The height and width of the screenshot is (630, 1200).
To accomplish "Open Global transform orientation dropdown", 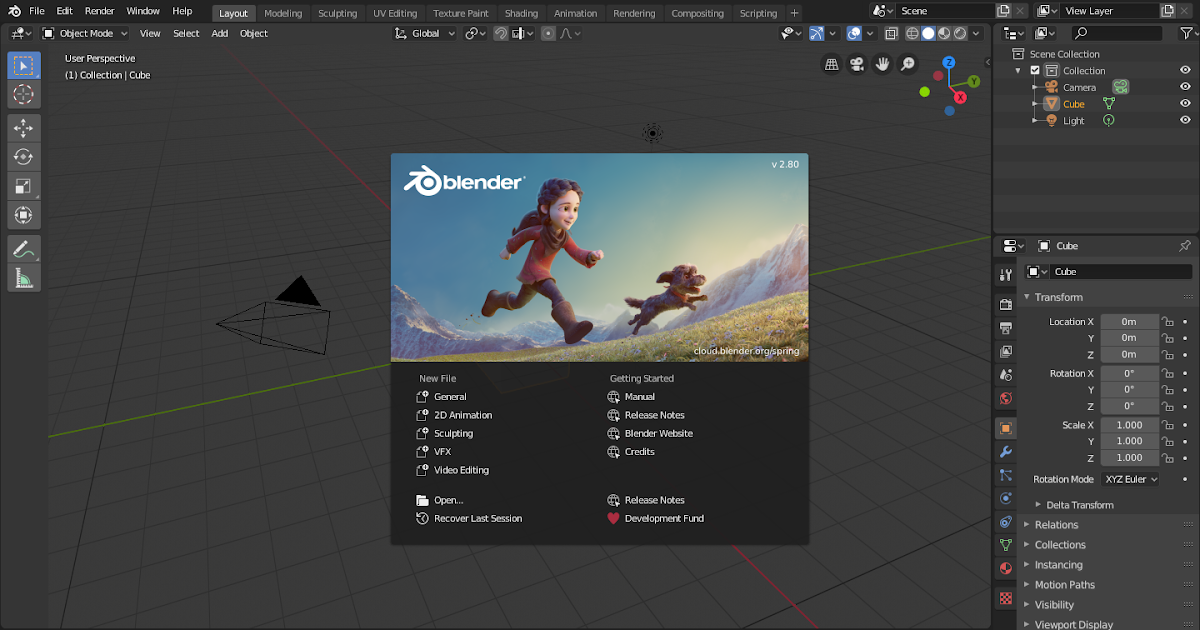I will pos(426,33).
